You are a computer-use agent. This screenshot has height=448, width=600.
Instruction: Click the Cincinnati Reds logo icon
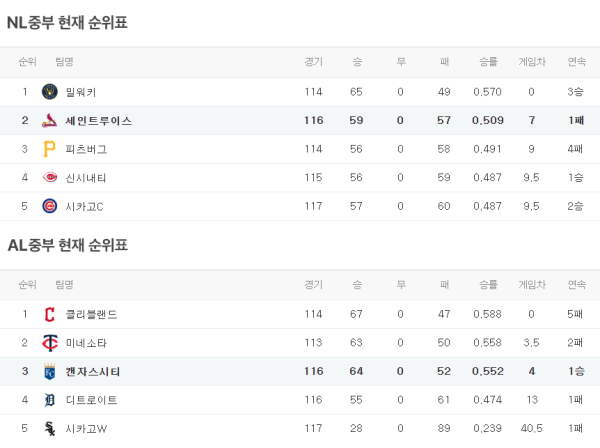click(x=50, y=178)
